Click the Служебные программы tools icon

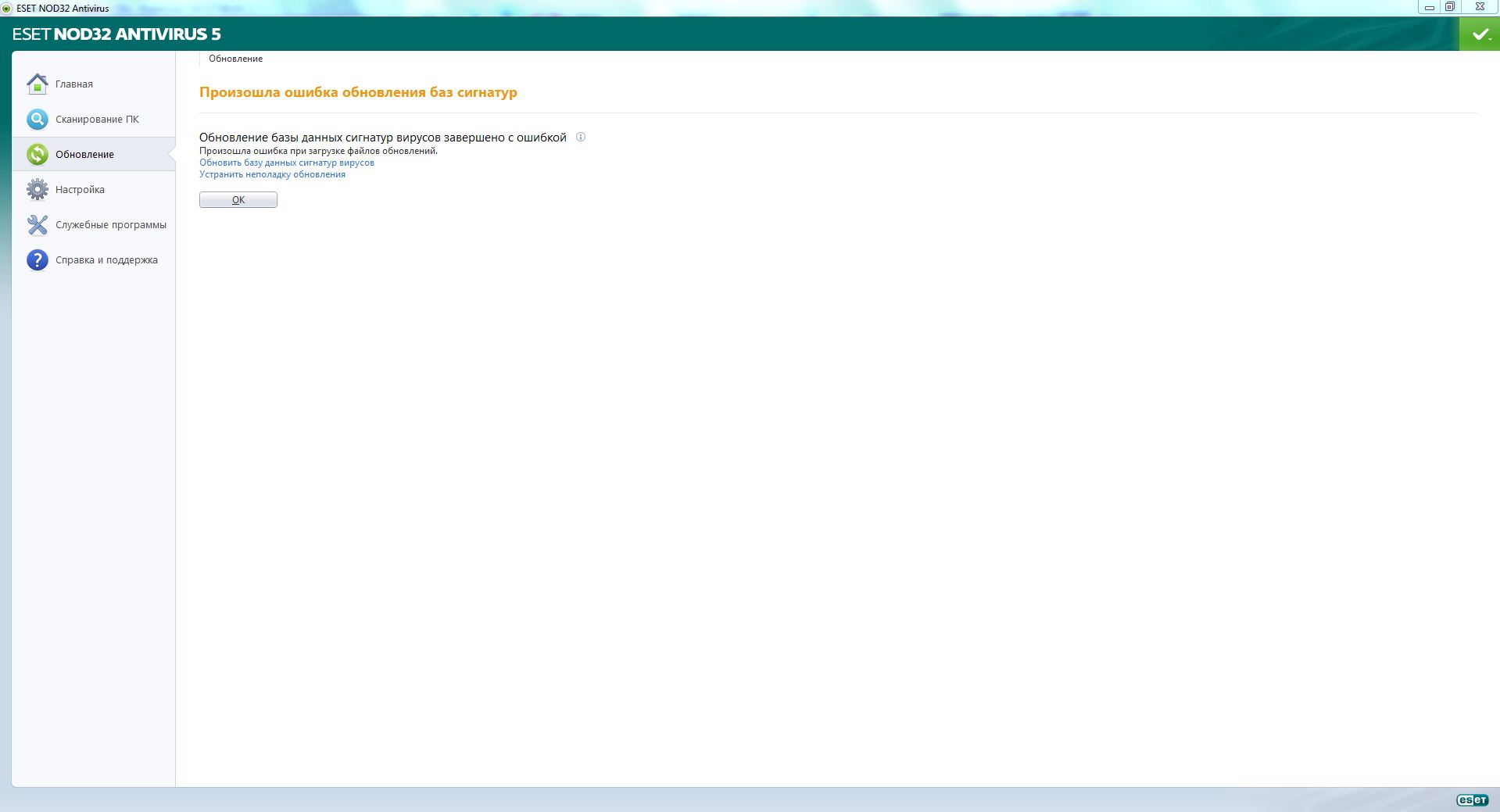pyautogui.click(x=38, y=224)
